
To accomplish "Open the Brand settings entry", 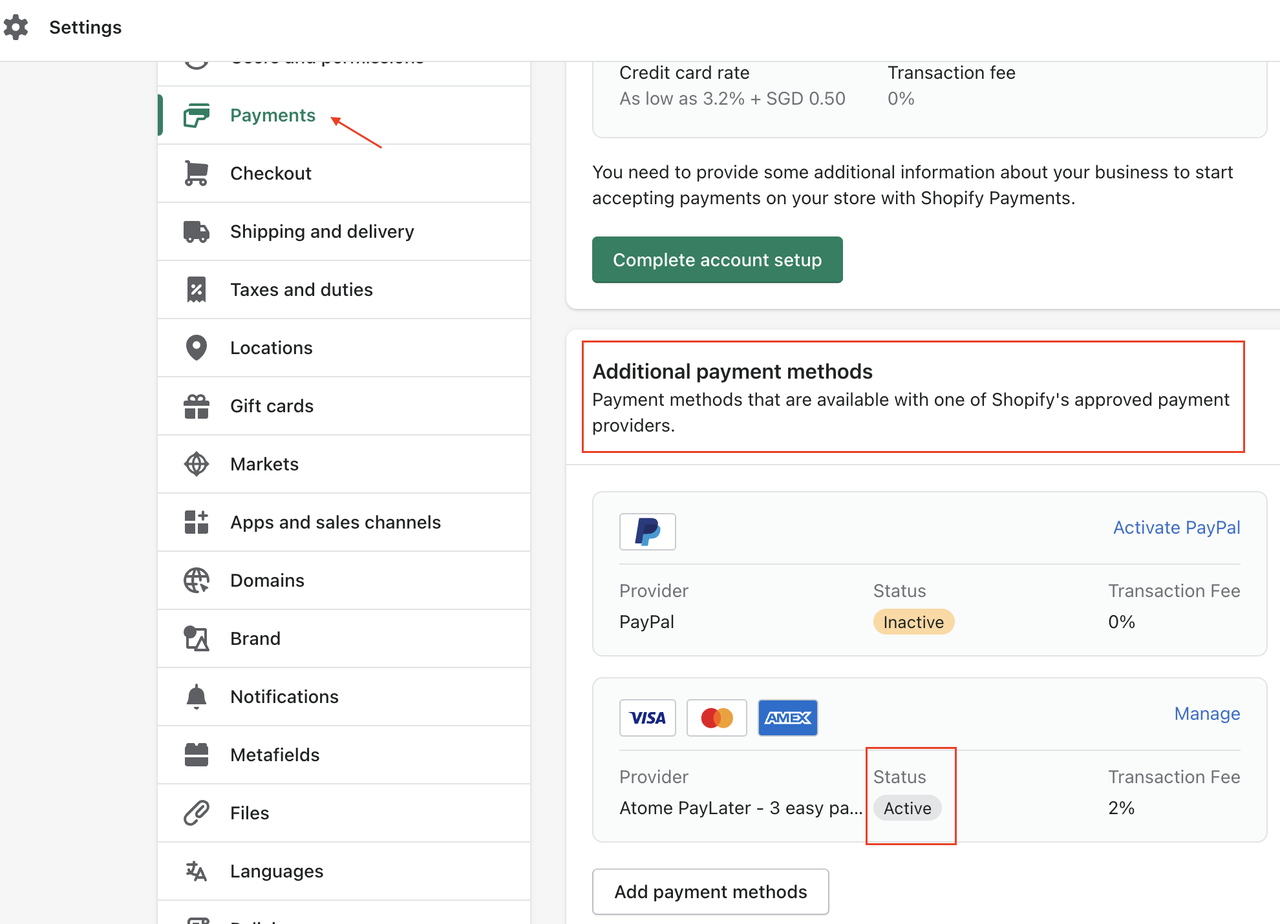I will coord(255,638).
